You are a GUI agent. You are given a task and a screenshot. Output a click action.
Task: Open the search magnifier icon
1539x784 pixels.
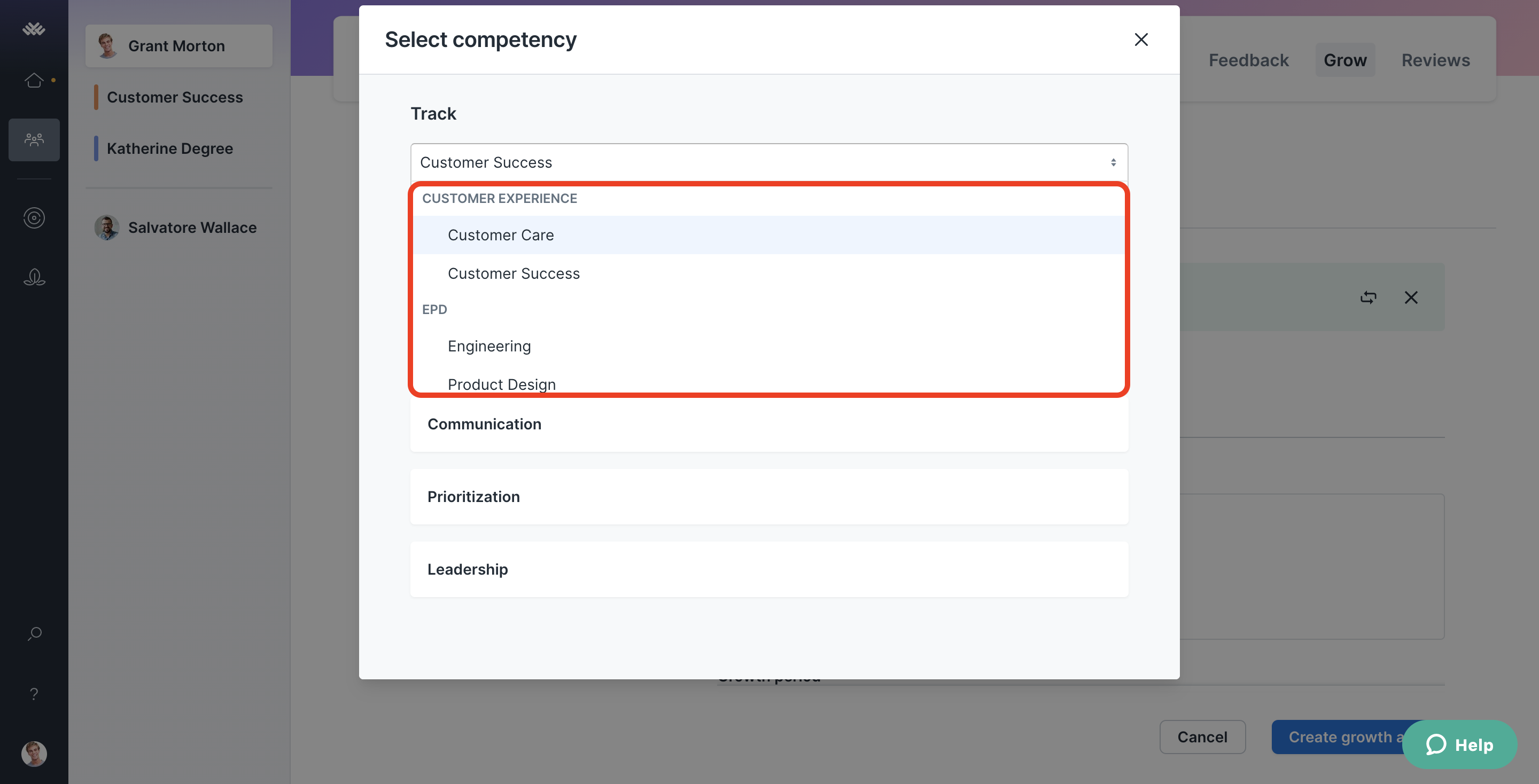[34, 633]
